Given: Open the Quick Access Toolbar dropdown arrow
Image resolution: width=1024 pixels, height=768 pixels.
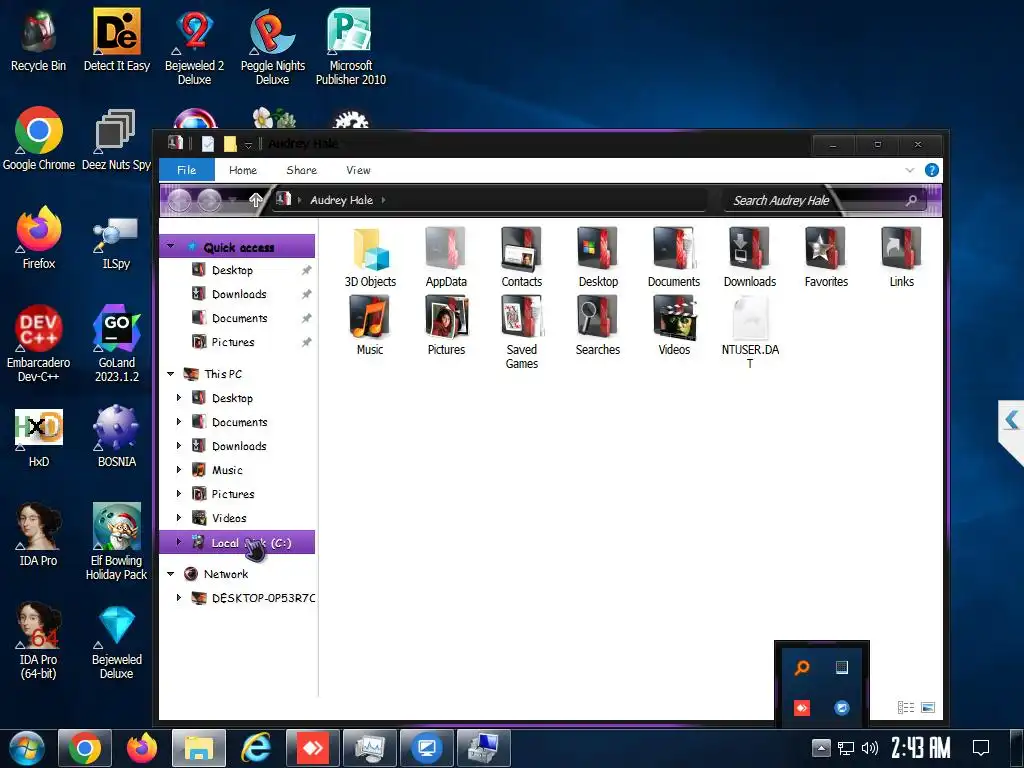Looking at the screenshot, I should (x=248, y=144).
